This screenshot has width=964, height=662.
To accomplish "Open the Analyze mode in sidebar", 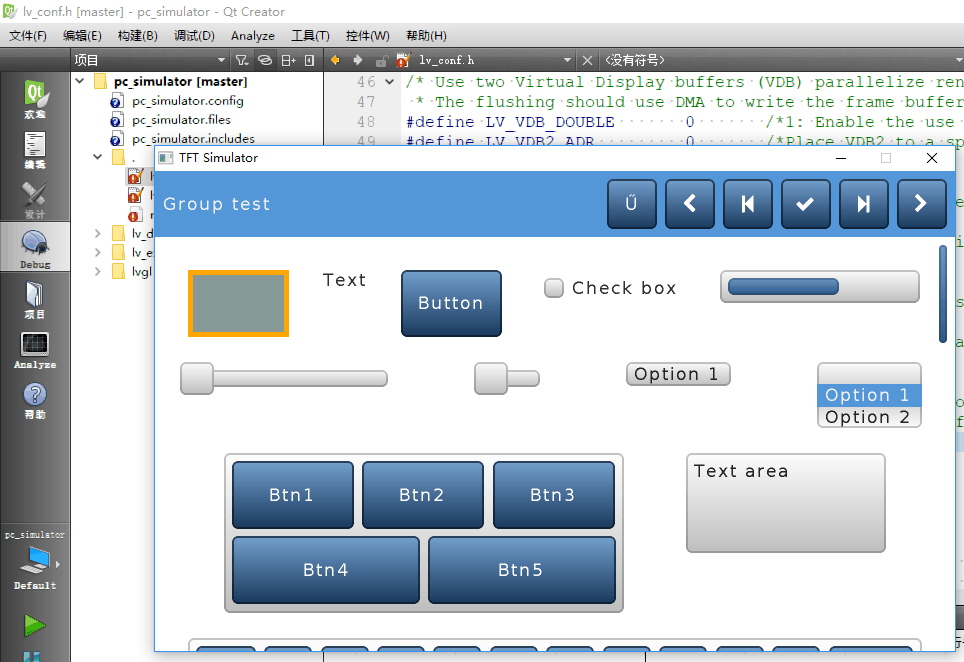I will 35,350.
